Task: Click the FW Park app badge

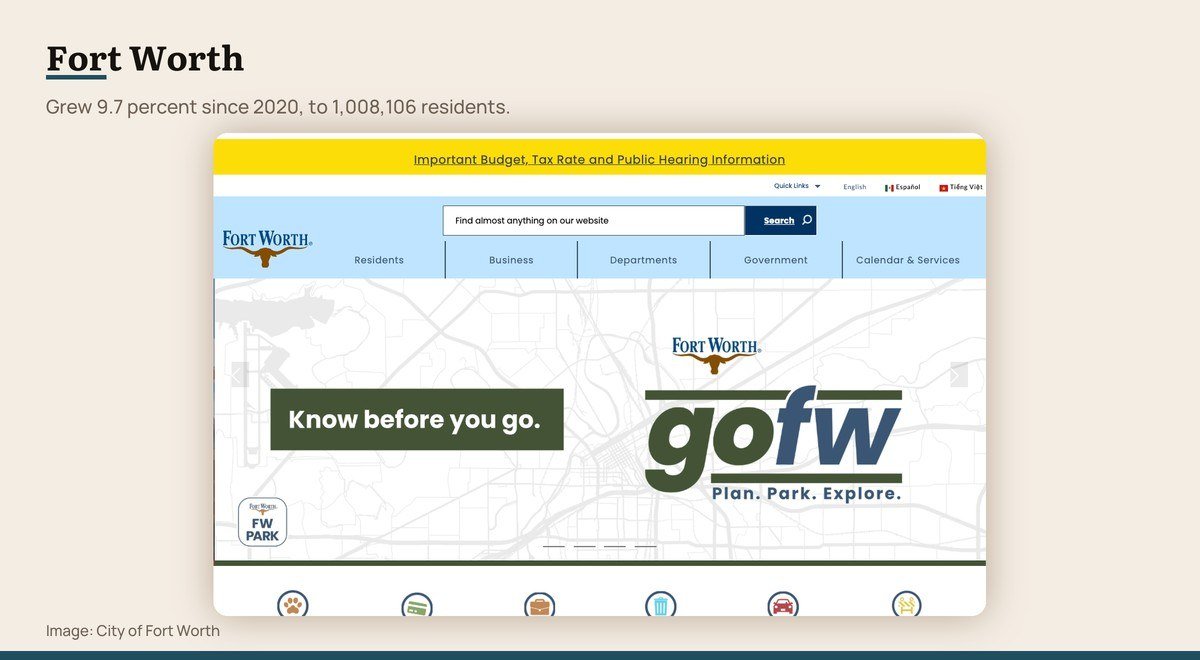Action: pyautogui.click(x=262, y=522)
